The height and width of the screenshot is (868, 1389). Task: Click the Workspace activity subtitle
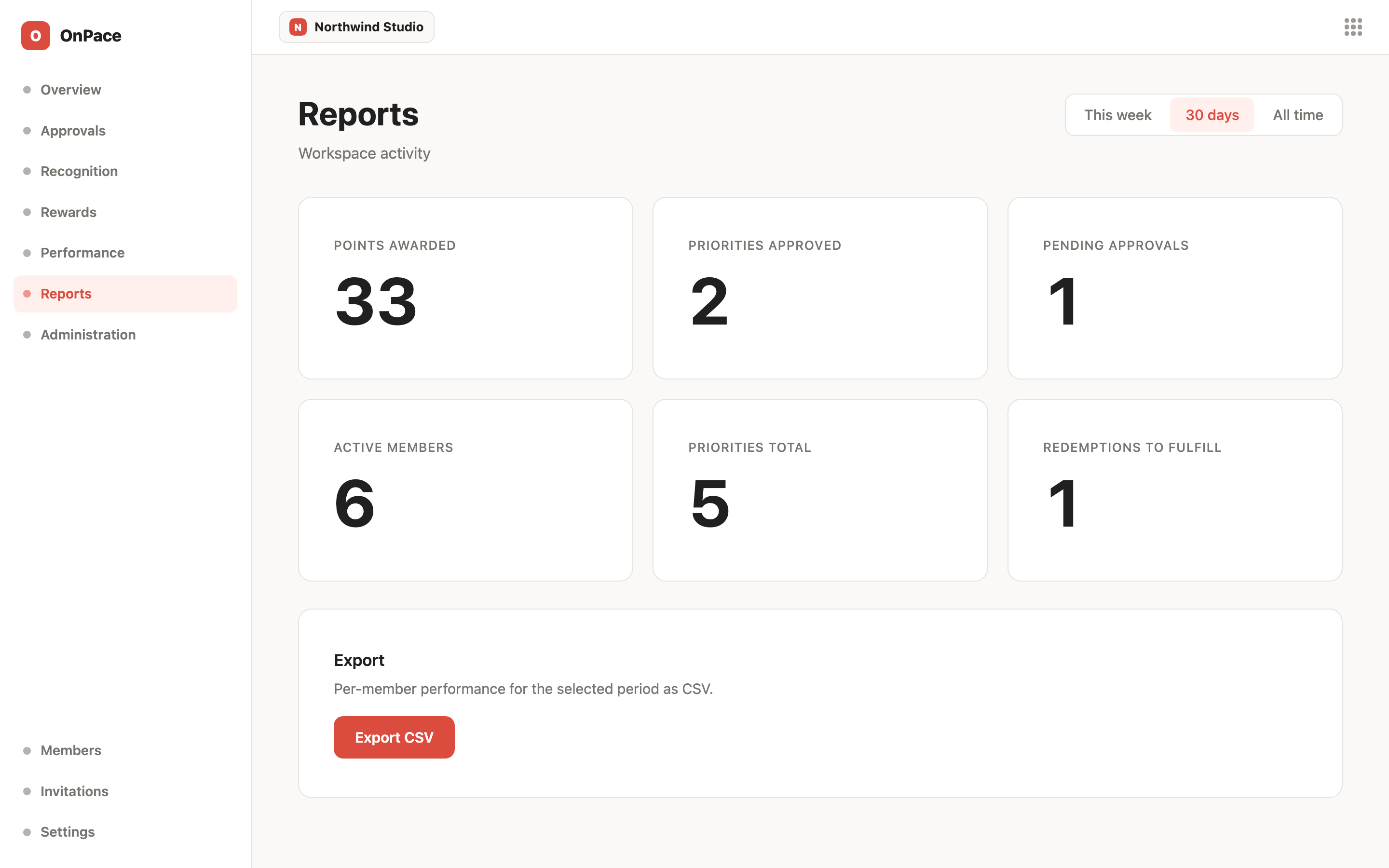364,153
